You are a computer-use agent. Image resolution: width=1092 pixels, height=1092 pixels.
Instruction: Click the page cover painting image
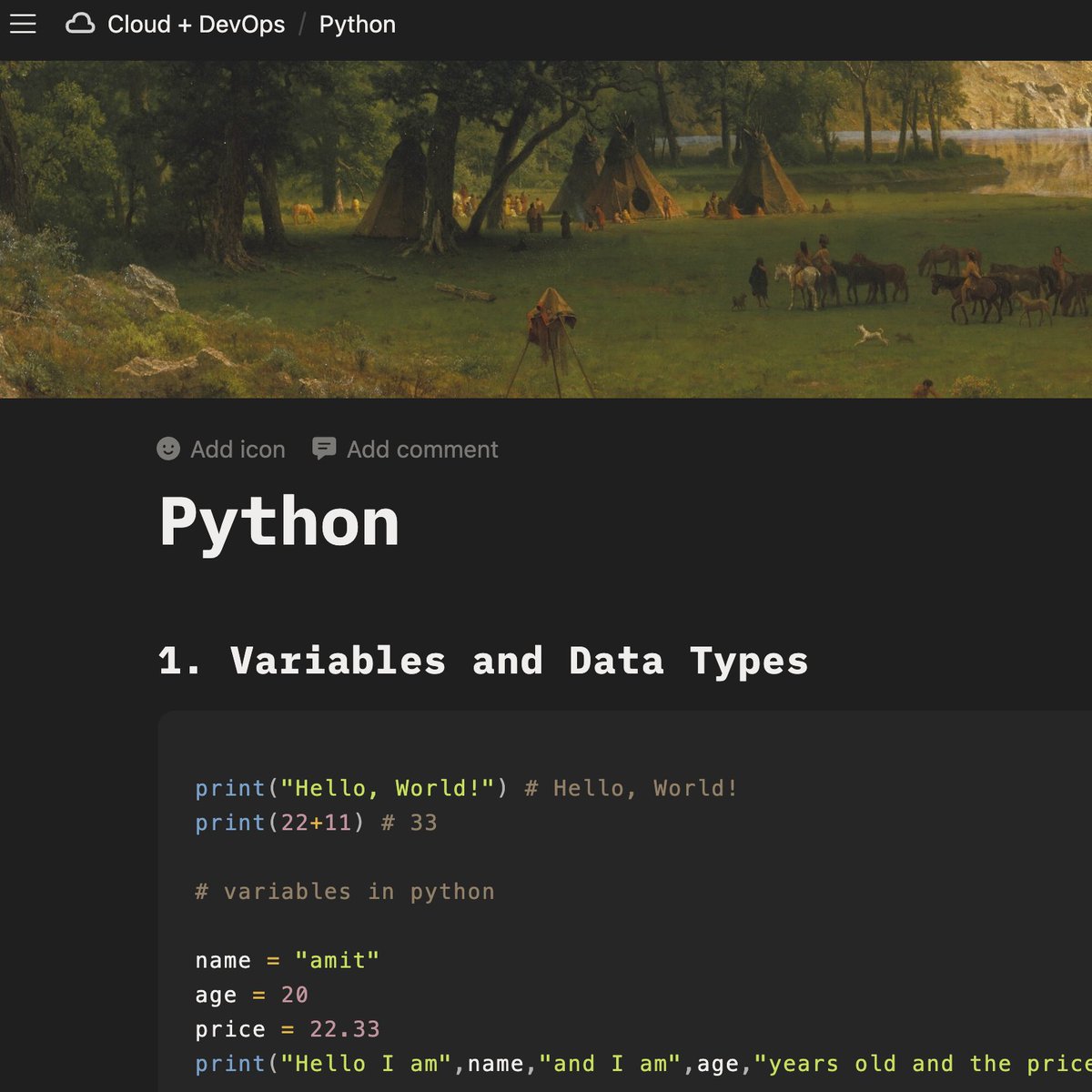tap(546, 229)
